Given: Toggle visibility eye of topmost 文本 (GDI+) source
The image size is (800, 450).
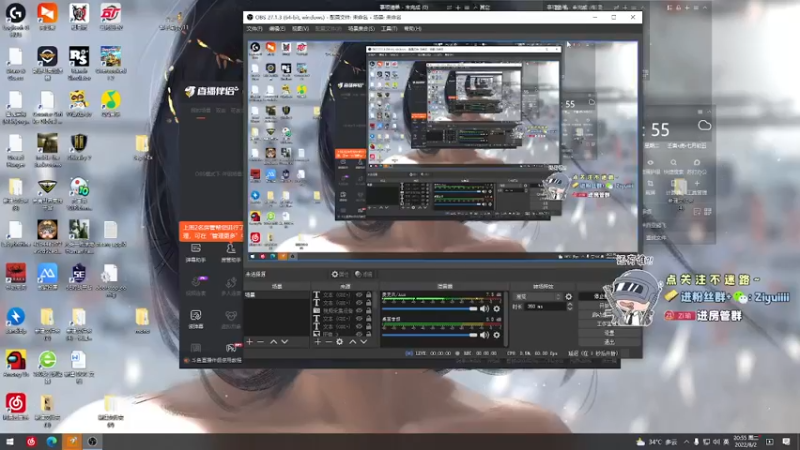Looking at the screenshot, I should click(x=359, y=295).
